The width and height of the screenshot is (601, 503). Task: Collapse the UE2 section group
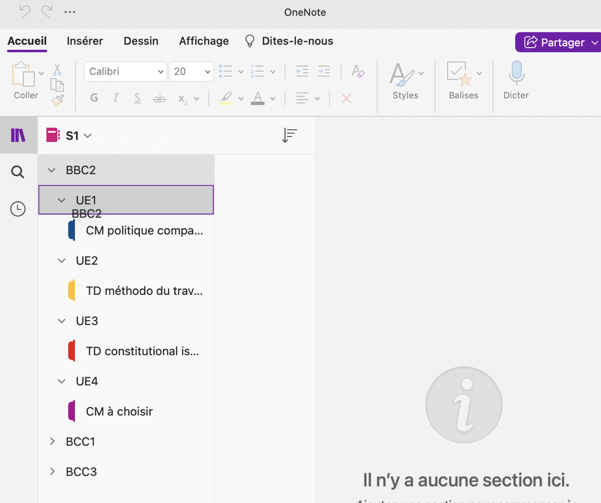[61, 261]
